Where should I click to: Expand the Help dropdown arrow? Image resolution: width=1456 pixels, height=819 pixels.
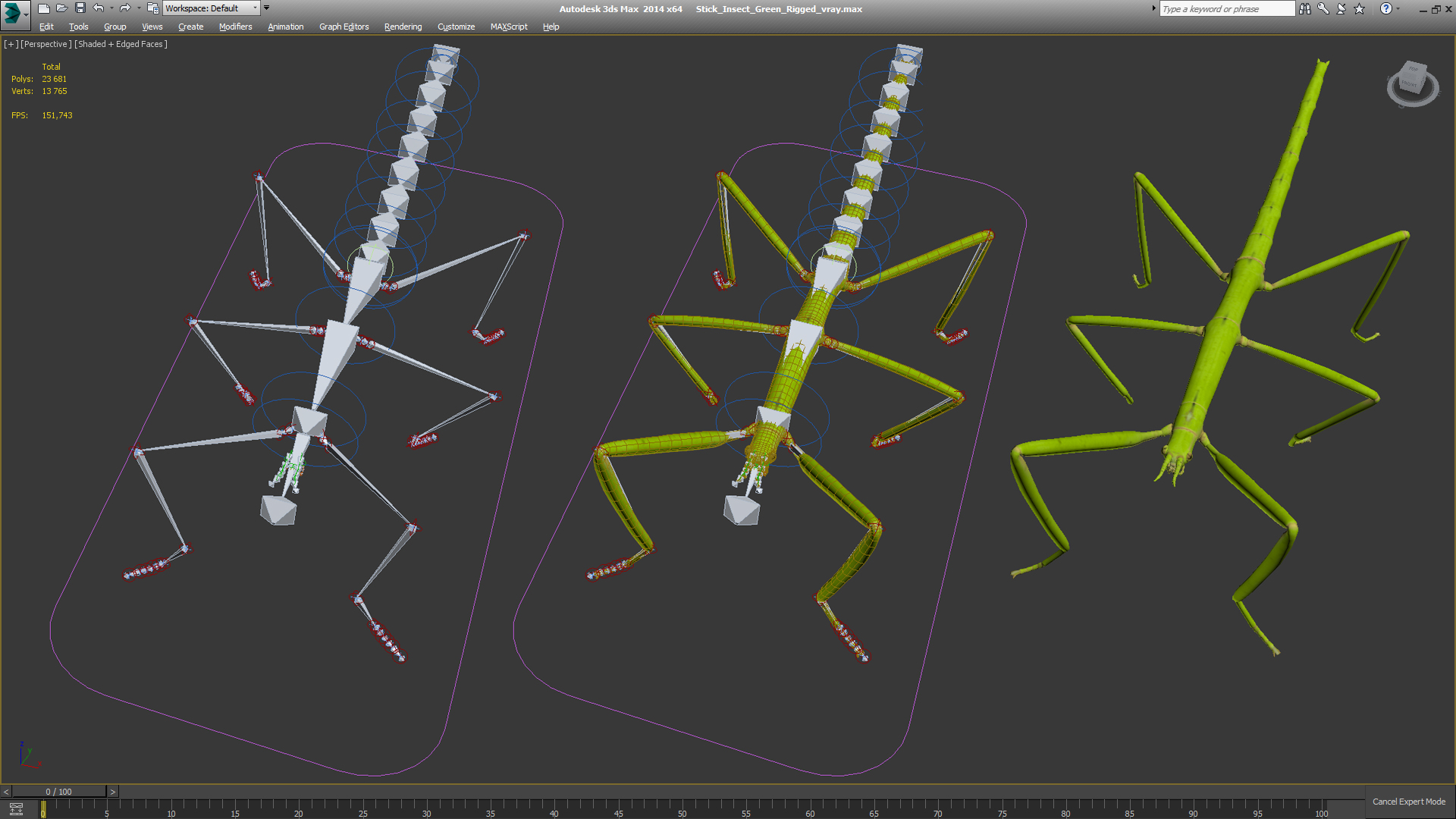1398,8
